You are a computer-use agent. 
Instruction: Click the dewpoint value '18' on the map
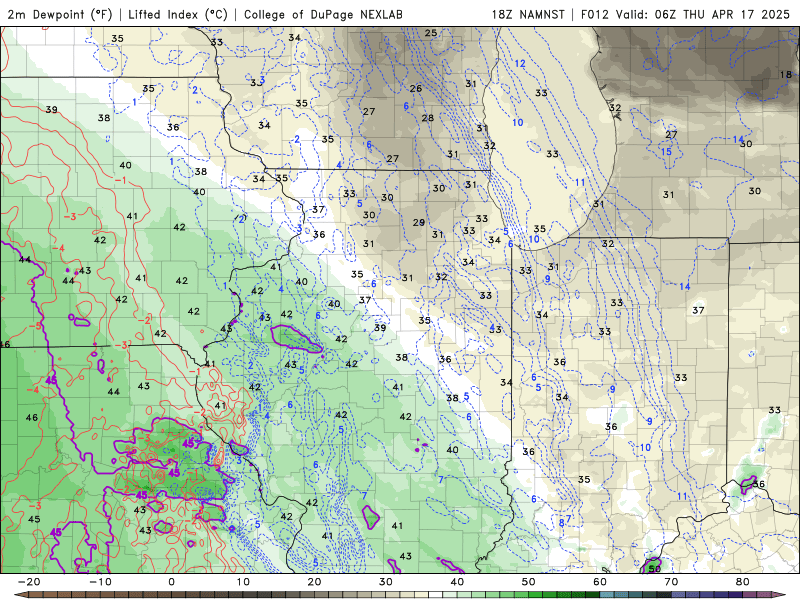(786, 74)
